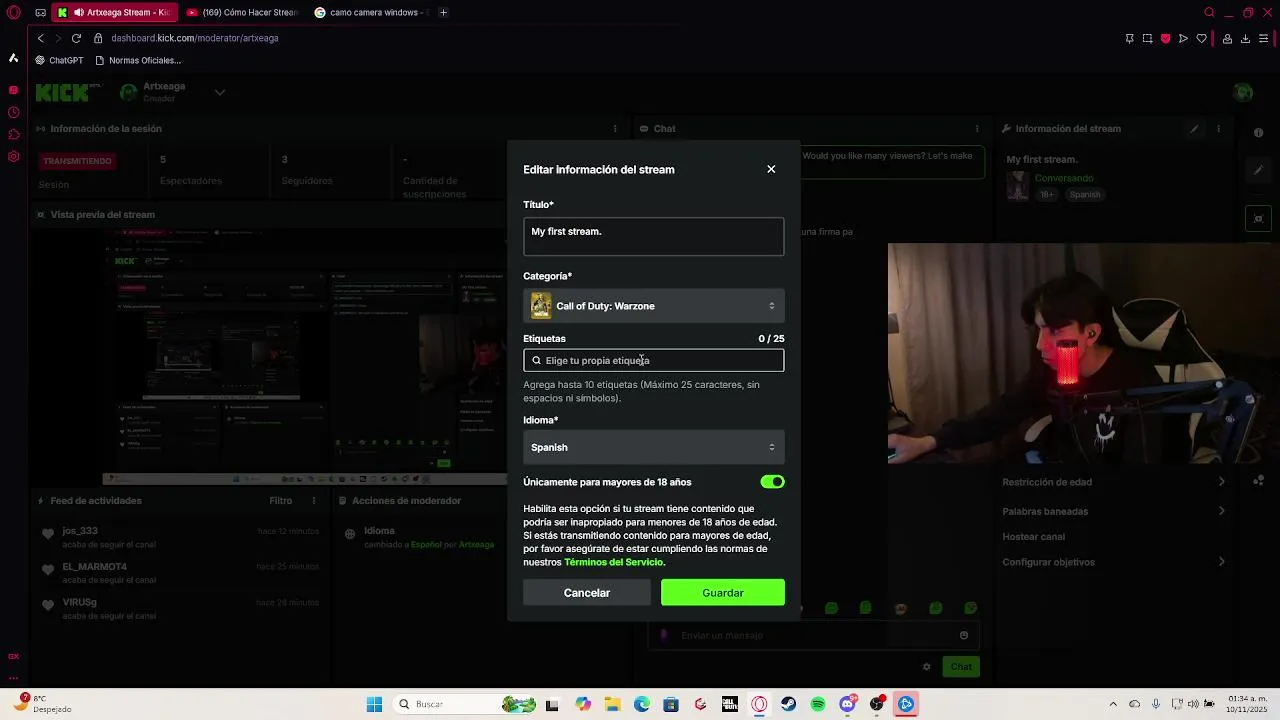The width and height of the screenshot is (1280, 720).
Task: Click the padlock site info icon
Action: pos(98,38)
